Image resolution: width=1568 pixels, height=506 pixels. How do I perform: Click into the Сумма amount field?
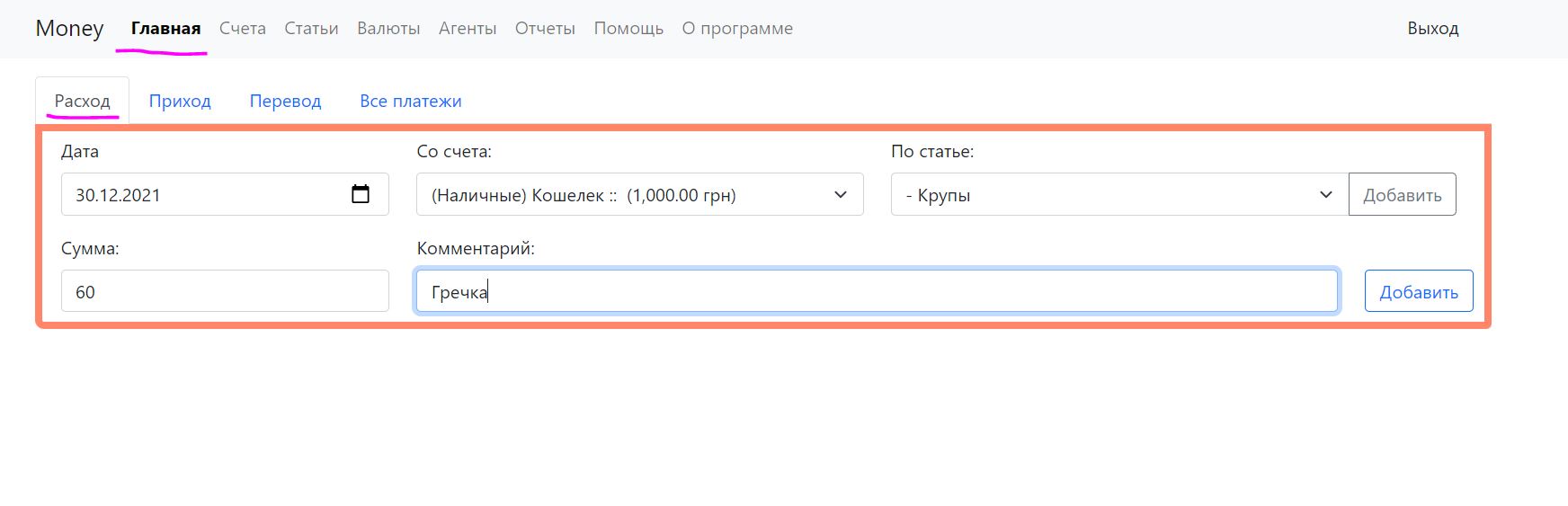225,292
